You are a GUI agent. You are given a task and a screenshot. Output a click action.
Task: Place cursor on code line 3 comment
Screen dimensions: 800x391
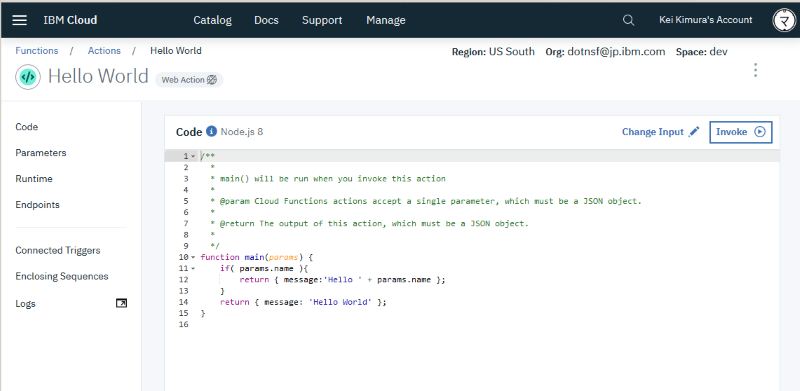pyautogui.click(x=328, y=179)
